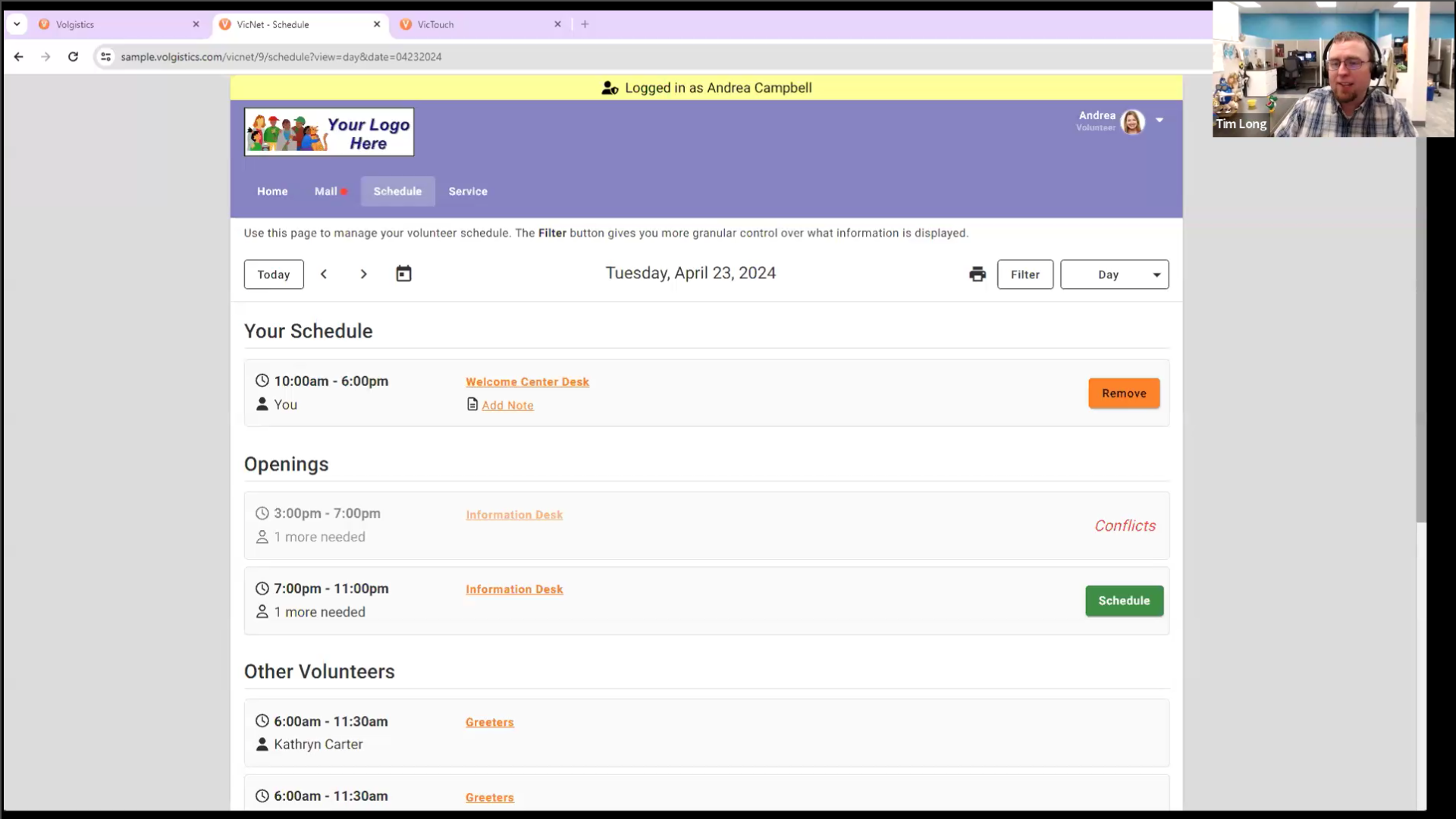Viewport: 1456px width, 819px height.
Task: Open the Mail menu item
Action: pyautogui.click(x=326, y=191)
